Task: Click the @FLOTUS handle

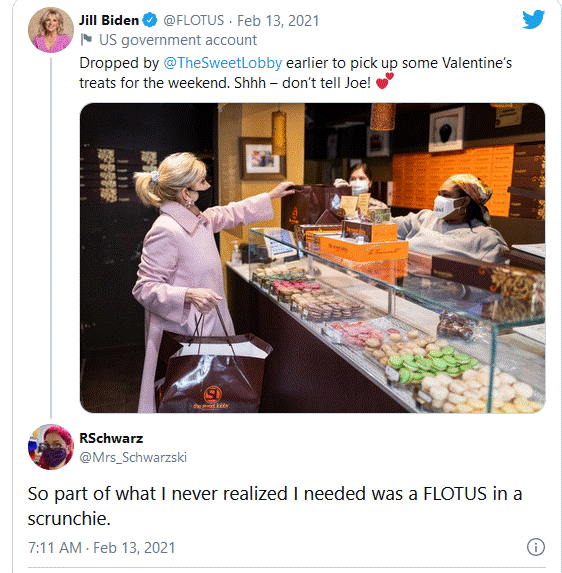Action: point(193,20)
